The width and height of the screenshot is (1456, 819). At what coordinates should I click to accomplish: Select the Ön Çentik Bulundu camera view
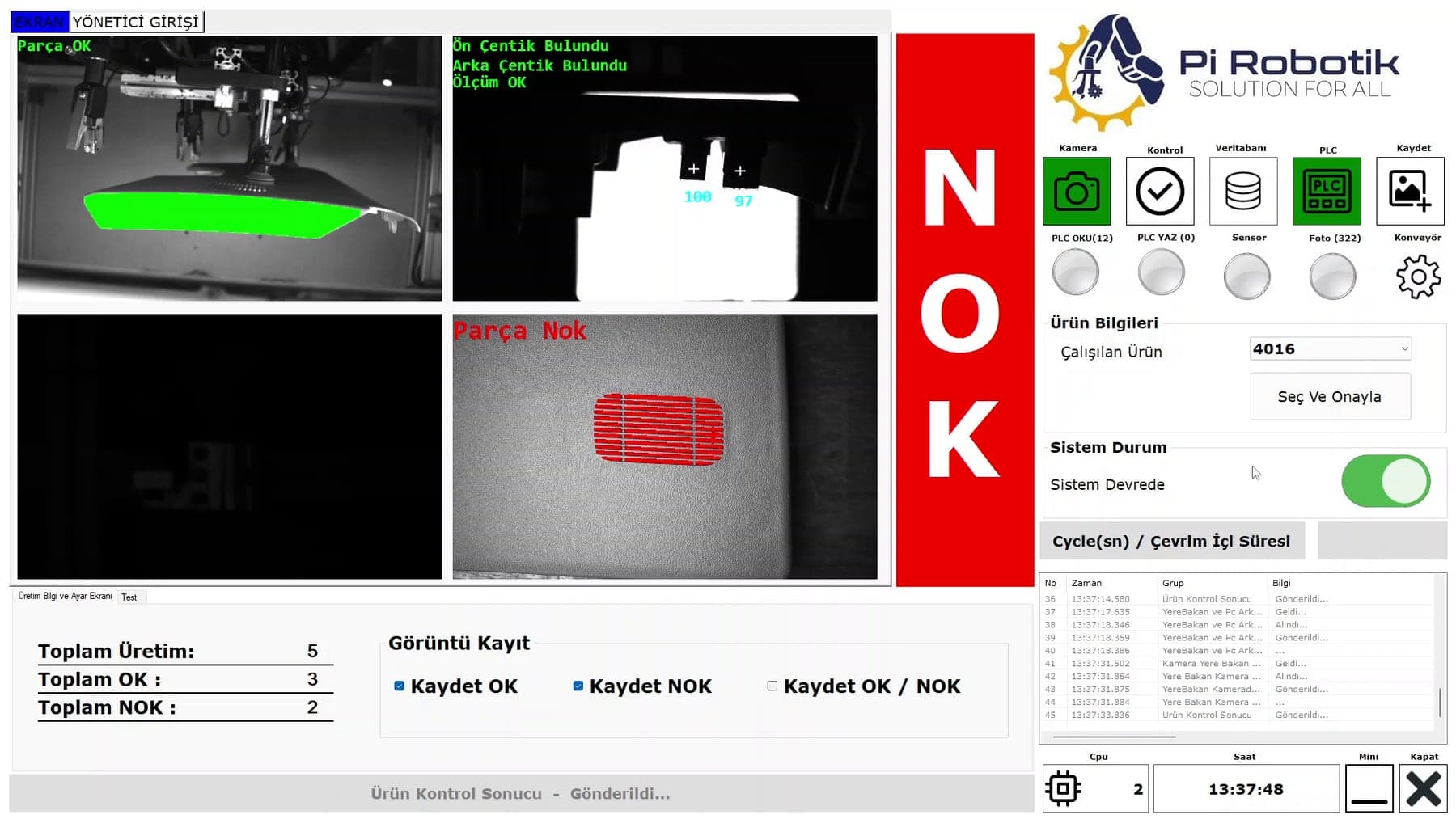(665, 168)
